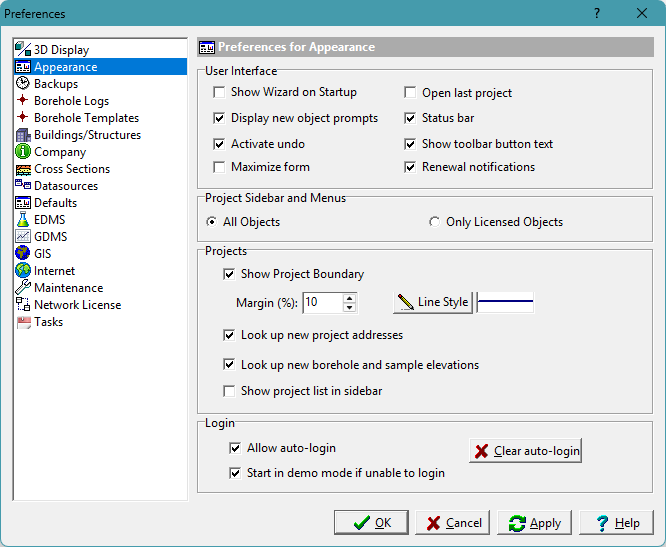Open the Company info icon

point(23,152)
